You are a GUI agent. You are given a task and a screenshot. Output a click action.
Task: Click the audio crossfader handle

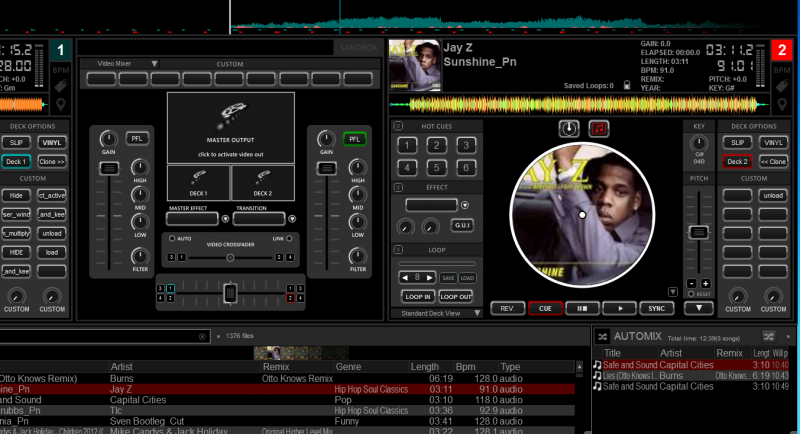[230, 293]
